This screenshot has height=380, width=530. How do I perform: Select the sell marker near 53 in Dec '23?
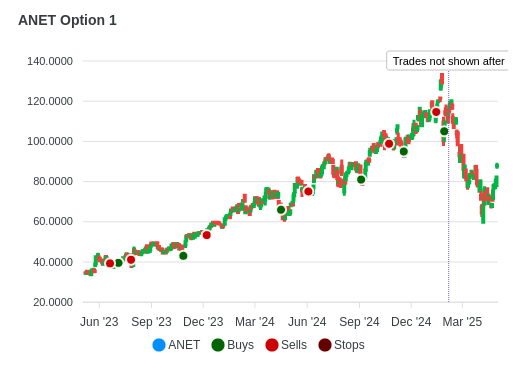[x=207, y=235]
